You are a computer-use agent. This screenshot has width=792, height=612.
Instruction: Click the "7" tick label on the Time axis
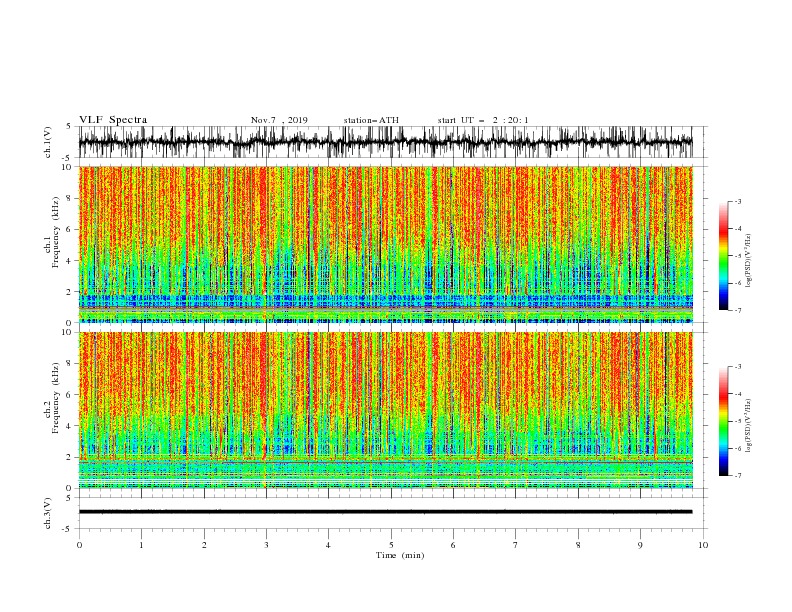click(x=516, y=545)
